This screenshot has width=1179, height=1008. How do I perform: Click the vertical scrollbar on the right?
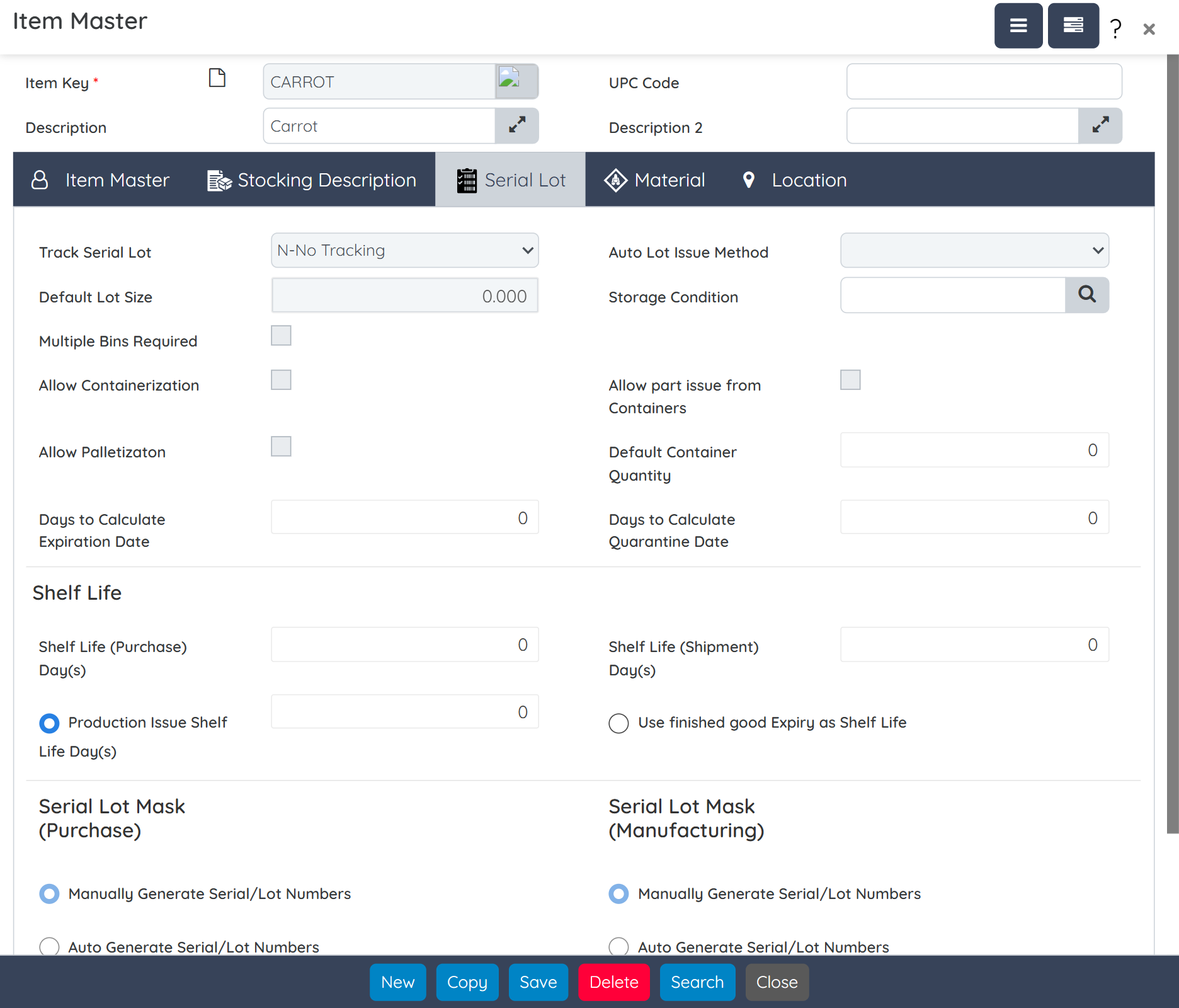coord(1173,444)
